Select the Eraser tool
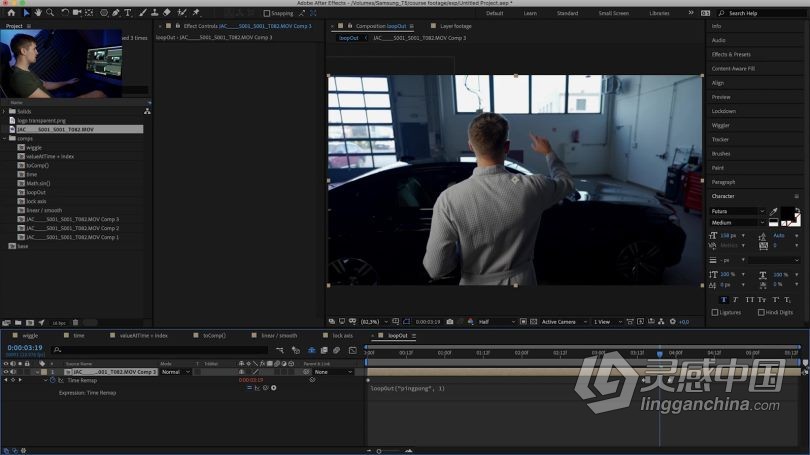 167,12
